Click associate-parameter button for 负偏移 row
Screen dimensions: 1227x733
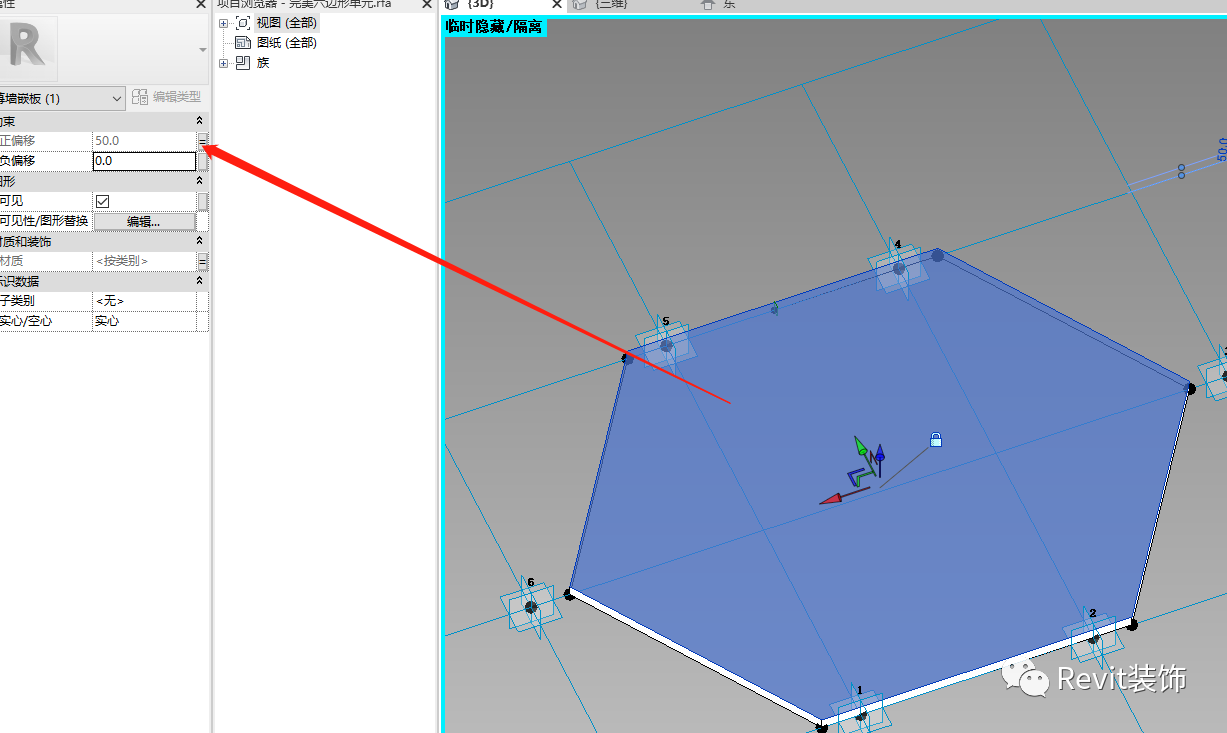pyautogui.click(x=203, y=161)
